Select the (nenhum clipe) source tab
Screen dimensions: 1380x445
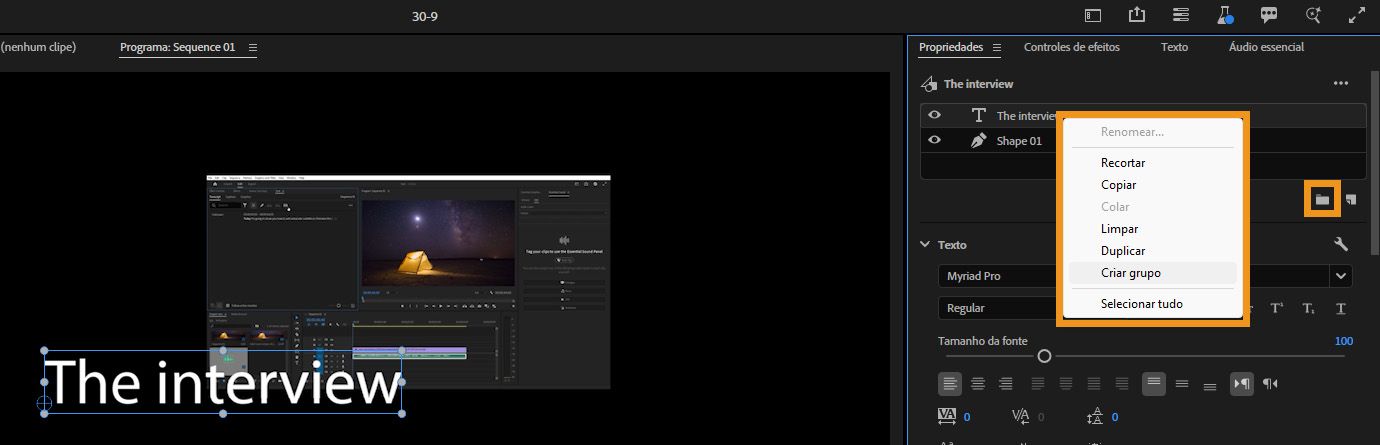38,47
